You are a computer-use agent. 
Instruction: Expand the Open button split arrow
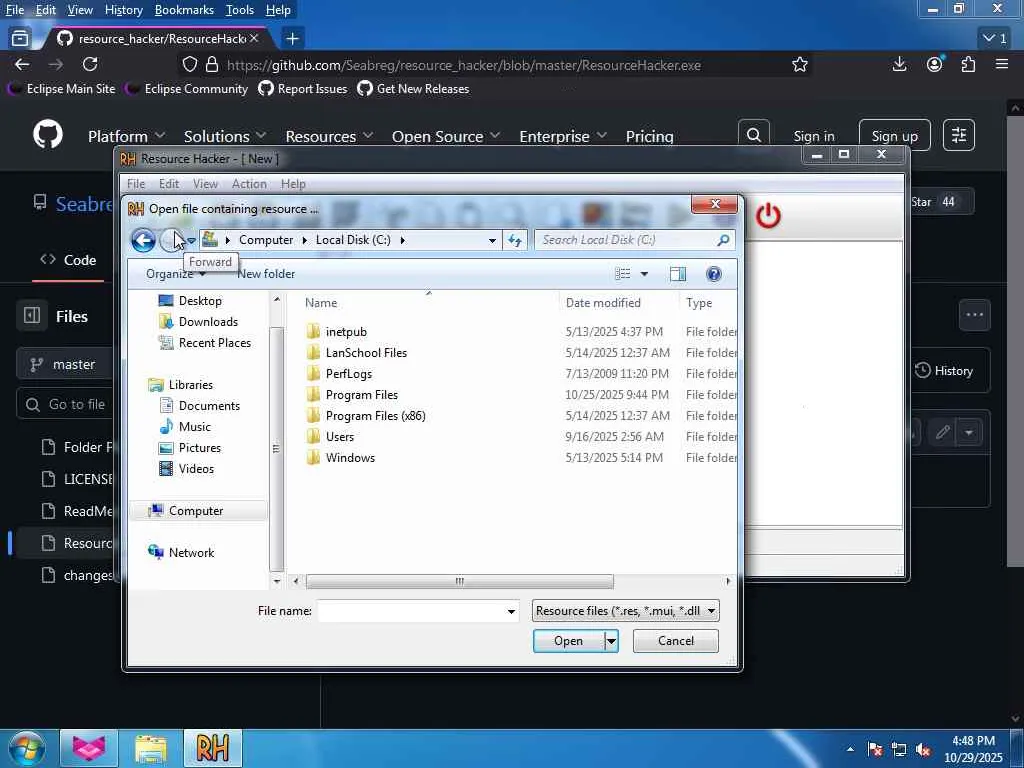click(x=611, y=641)
